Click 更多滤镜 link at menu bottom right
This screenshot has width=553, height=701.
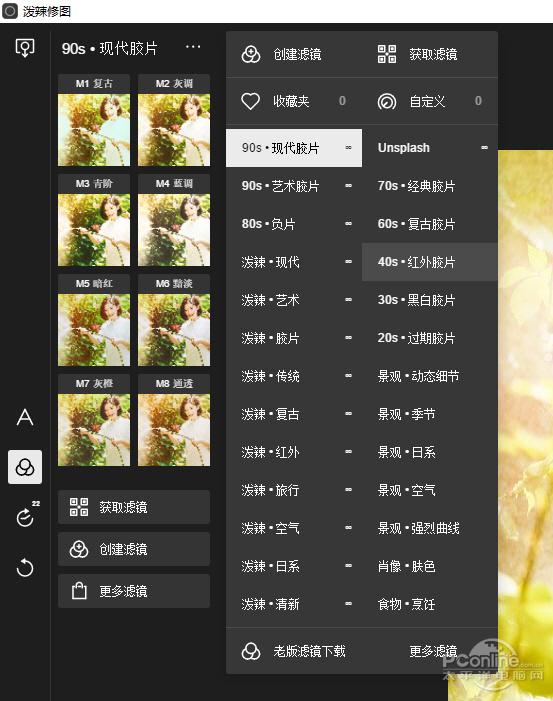[x=433, y=651]
